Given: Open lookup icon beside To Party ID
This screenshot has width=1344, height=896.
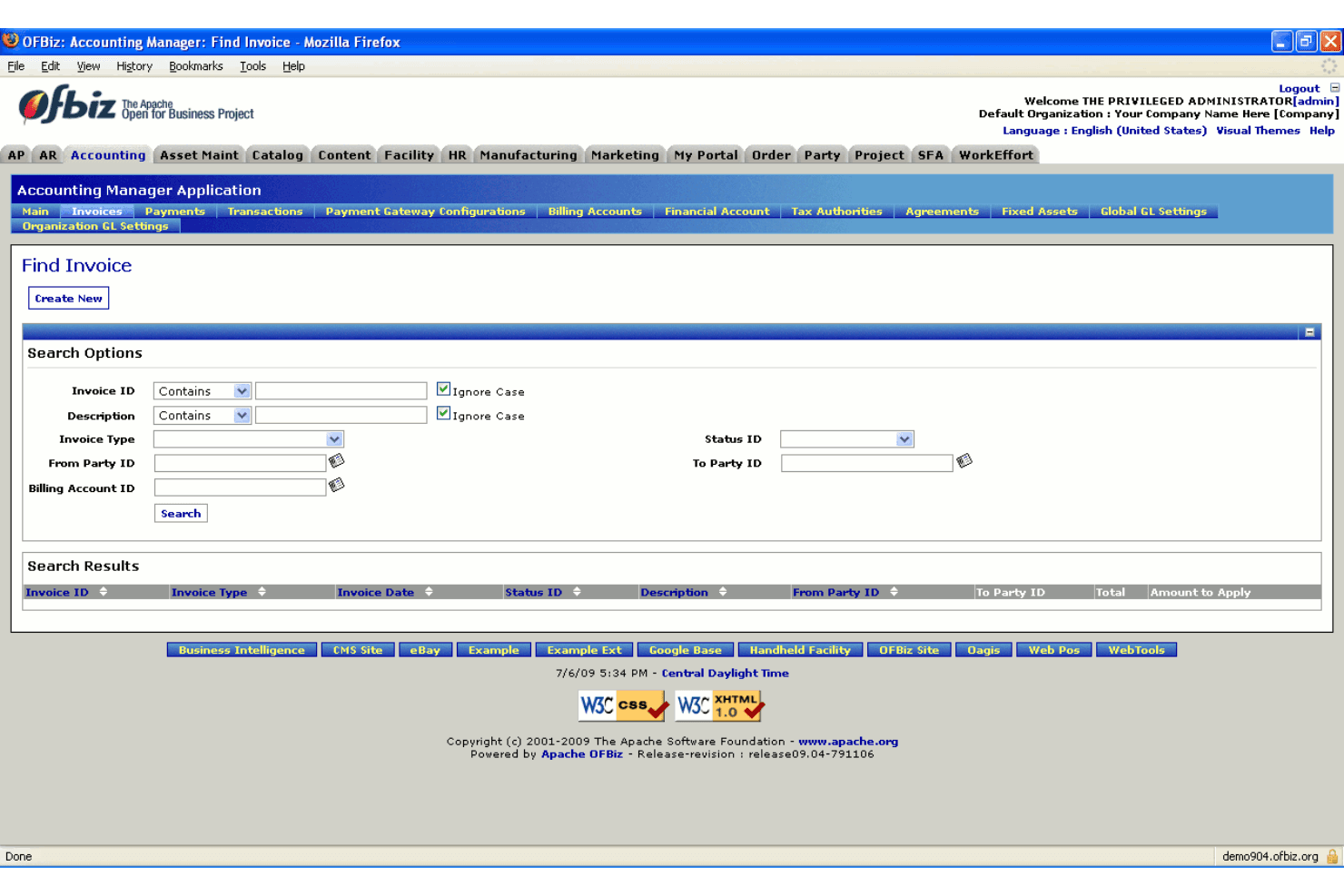Looking at the screenshot, I should [x=964, y=461].
